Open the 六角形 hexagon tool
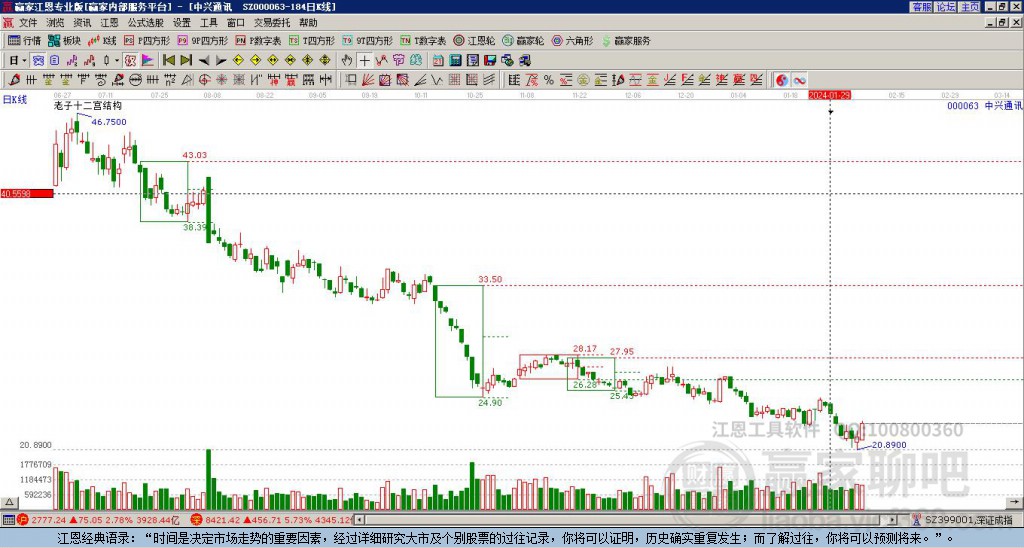 pyautogui.click(x=572, y=40)
